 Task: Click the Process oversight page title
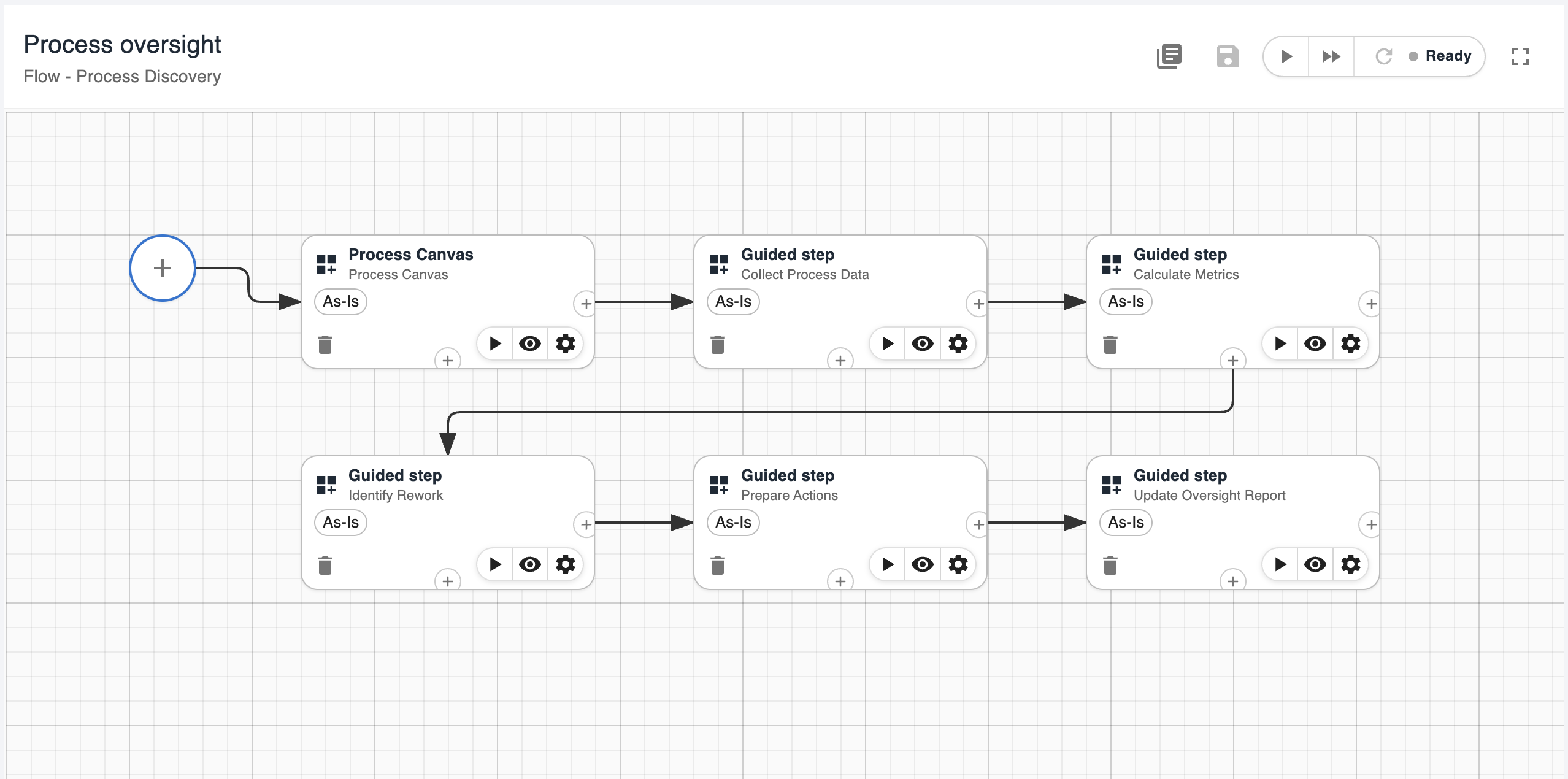coord(122,45)
